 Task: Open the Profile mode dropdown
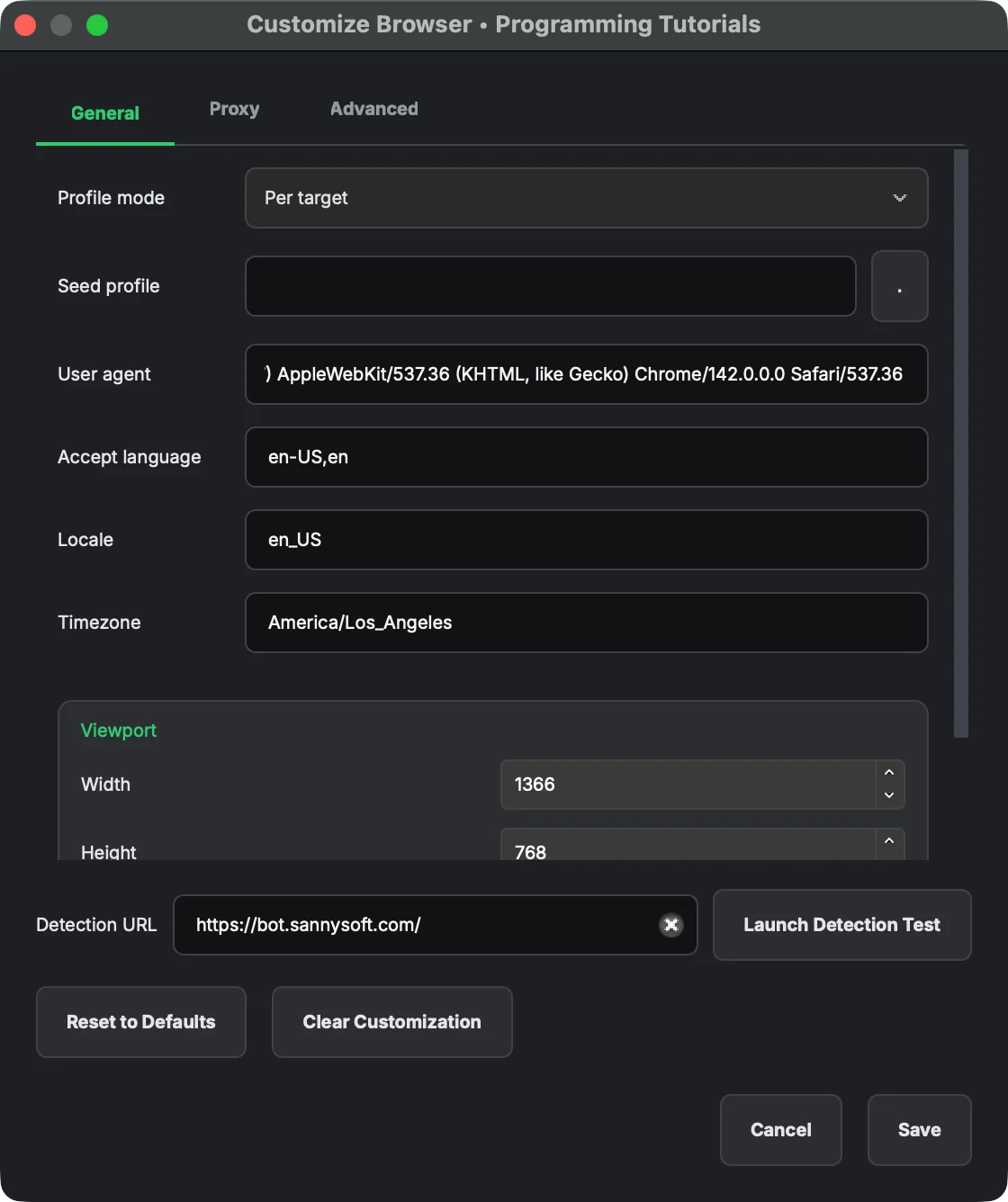586,198
